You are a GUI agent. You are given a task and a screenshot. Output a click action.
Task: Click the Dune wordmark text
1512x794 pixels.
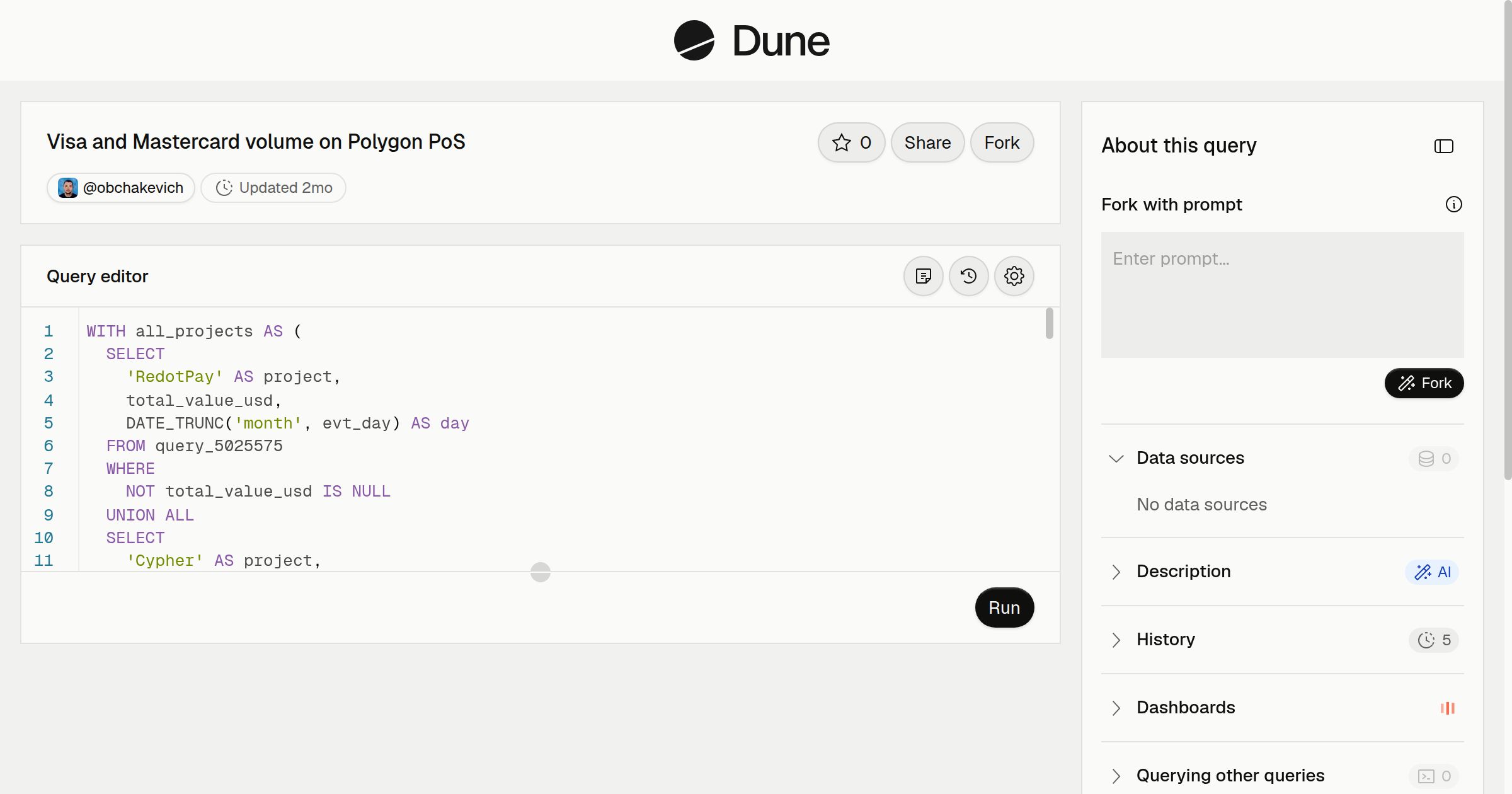[x=781, y=41]
